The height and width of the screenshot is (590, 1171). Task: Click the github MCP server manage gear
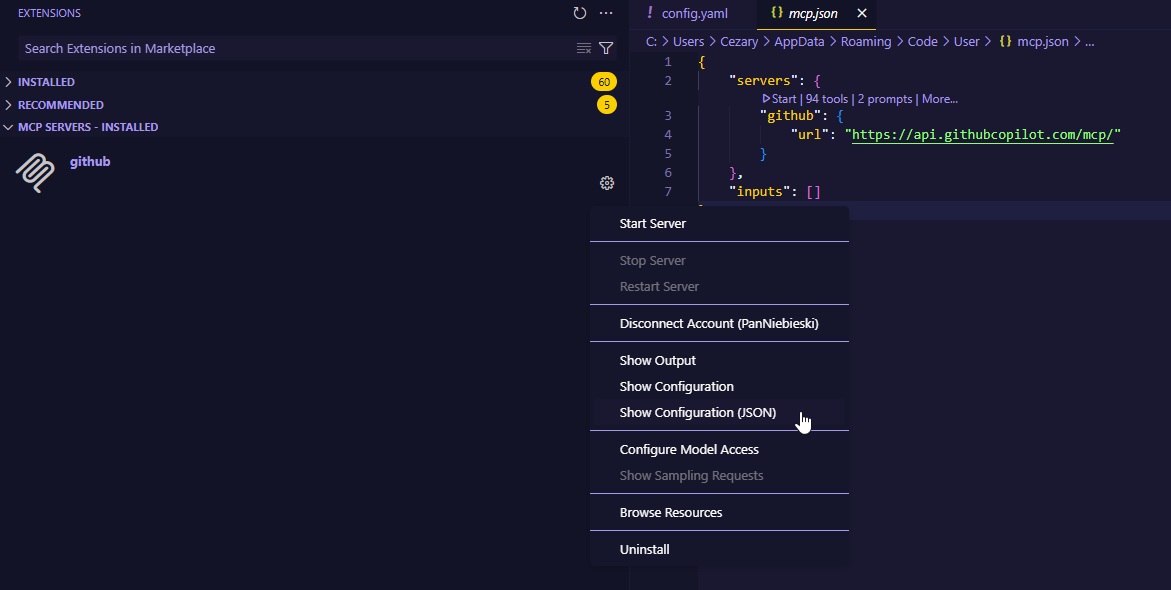tap(607, 183)
